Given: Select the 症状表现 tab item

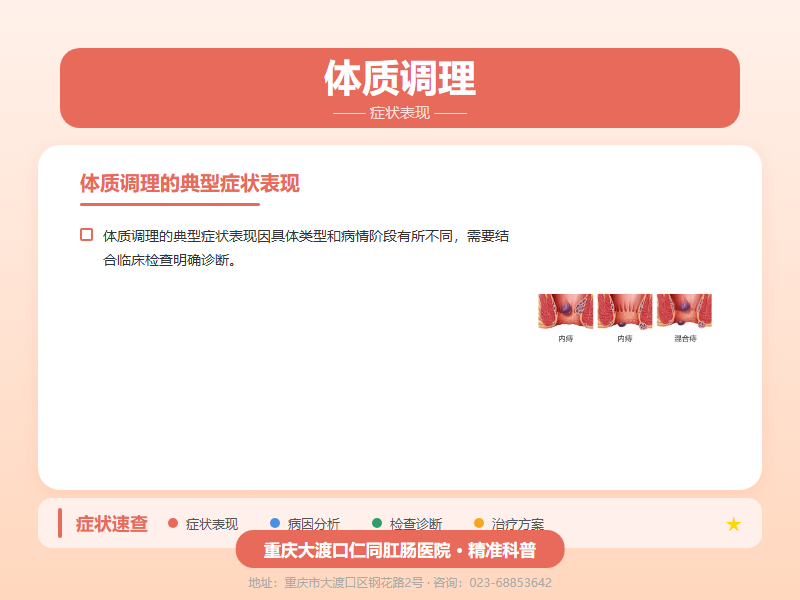Looking at the screenshot, I should [203, 524].
